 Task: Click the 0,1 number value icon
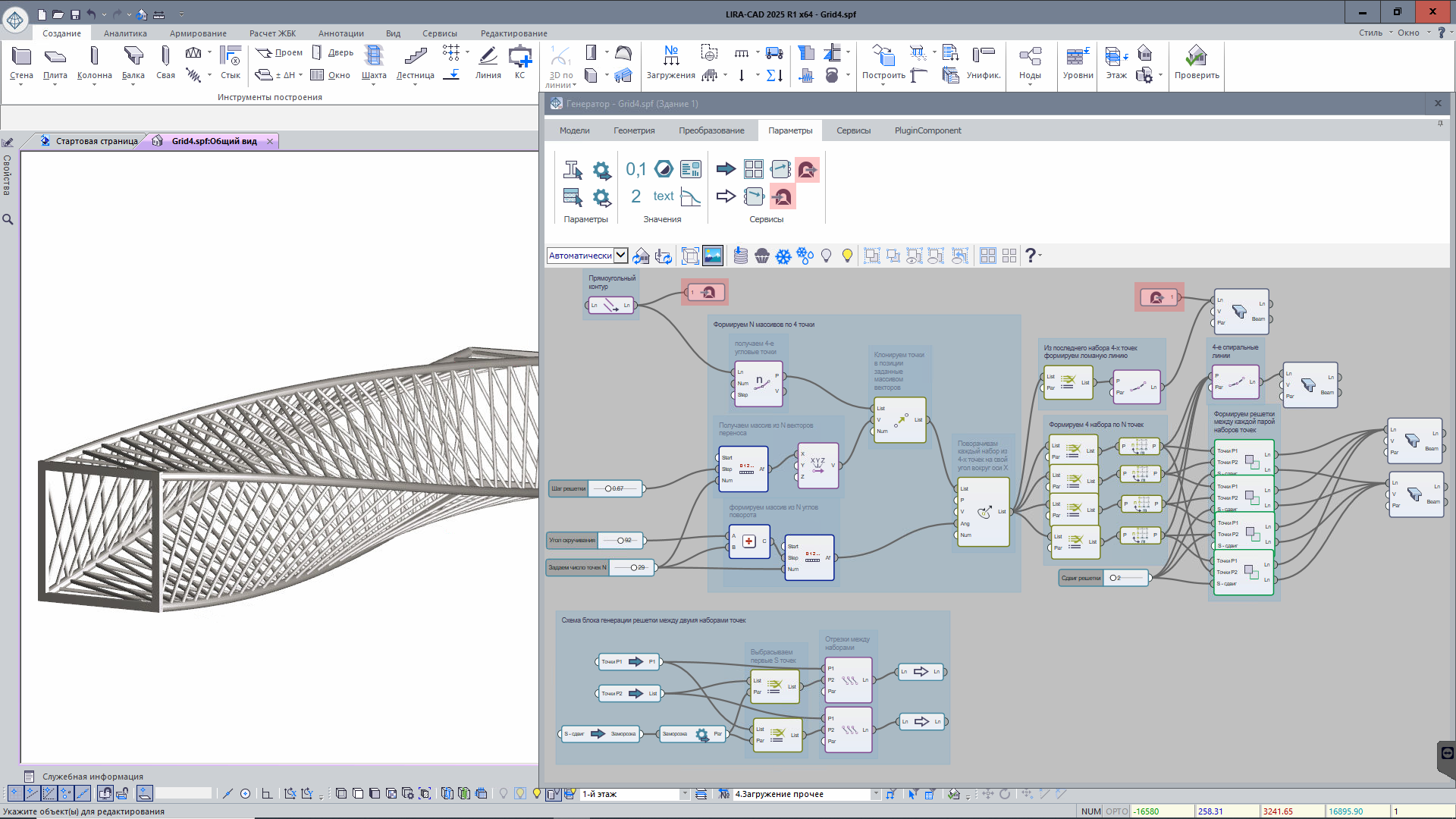(x=635, y=169)
